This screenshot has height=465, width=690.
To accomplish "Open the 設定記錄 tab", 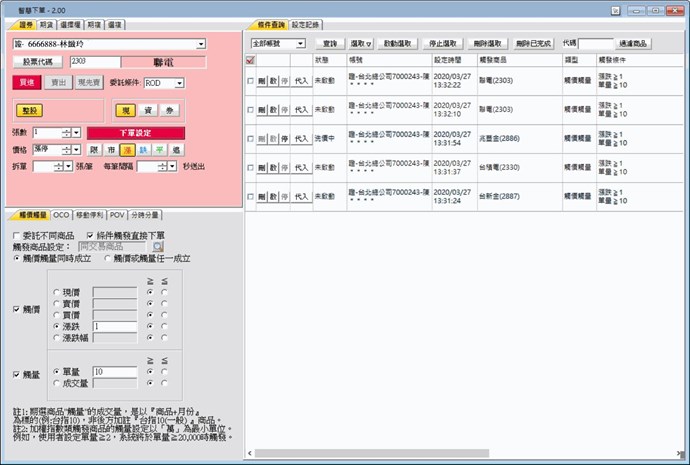I will (x=307, y=23).
